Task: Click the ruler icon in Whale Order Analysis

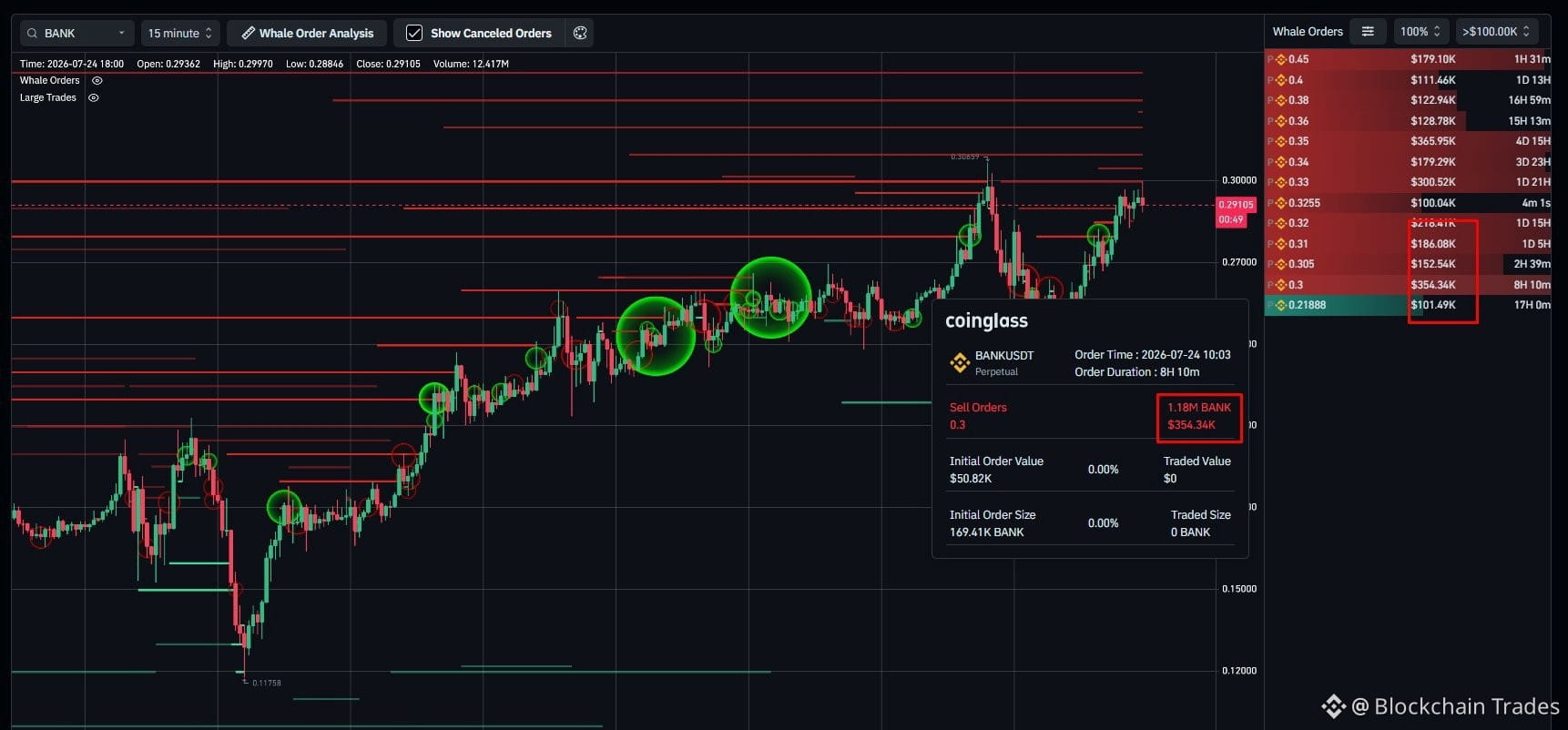Action: click(248, 34)
